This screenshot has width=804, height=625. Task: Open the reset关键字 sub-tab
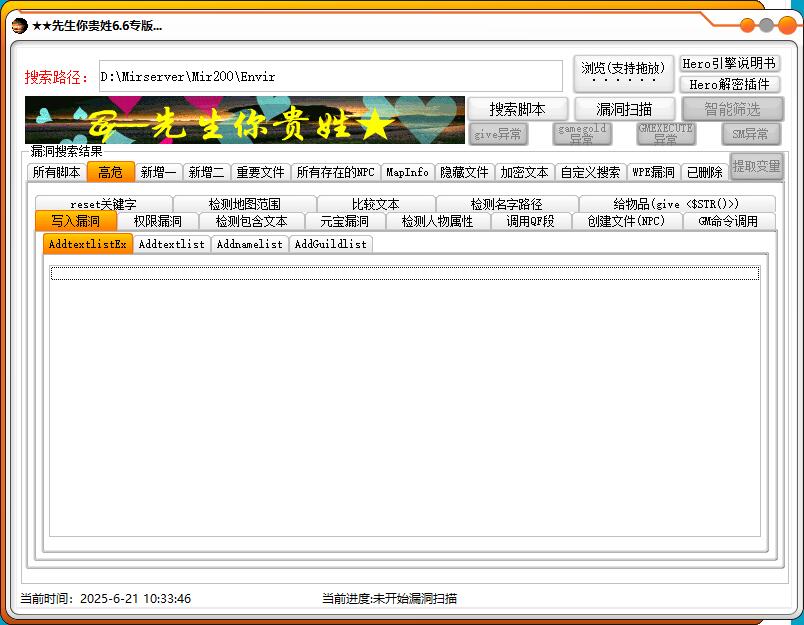coord(103,204)
